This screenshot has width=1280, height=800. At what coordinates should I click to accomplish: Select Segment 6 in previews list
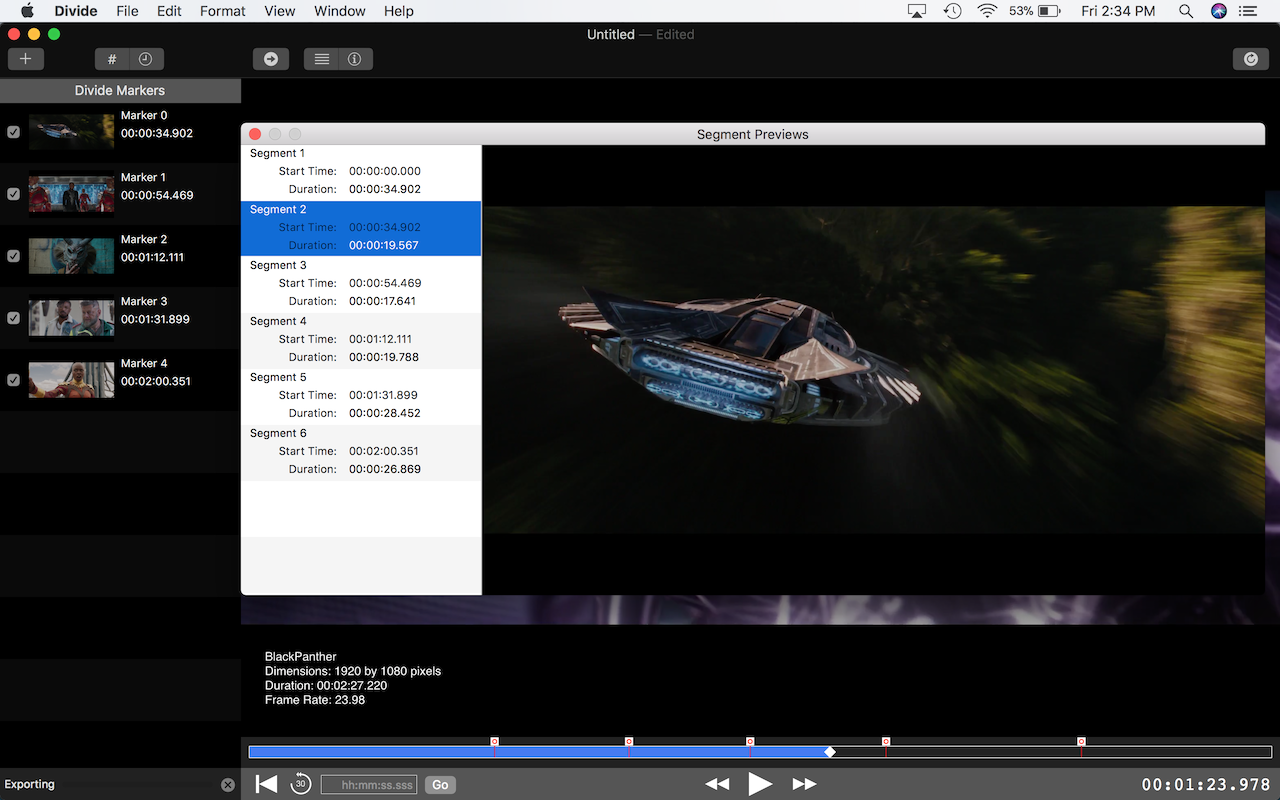361,452
